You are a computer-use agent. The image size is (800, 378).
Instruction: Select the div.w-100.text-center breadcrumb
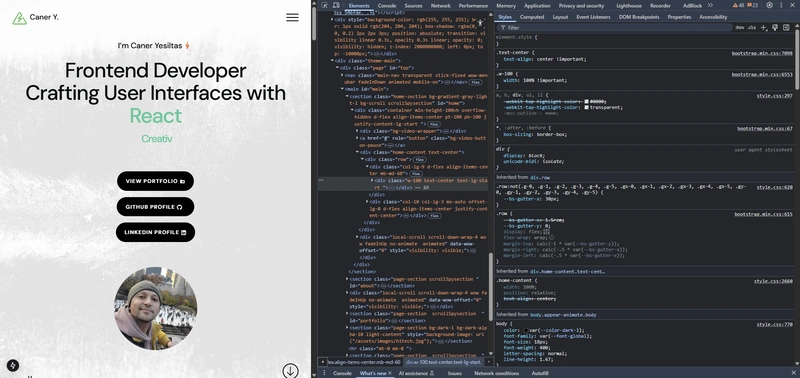pos(443,362)
